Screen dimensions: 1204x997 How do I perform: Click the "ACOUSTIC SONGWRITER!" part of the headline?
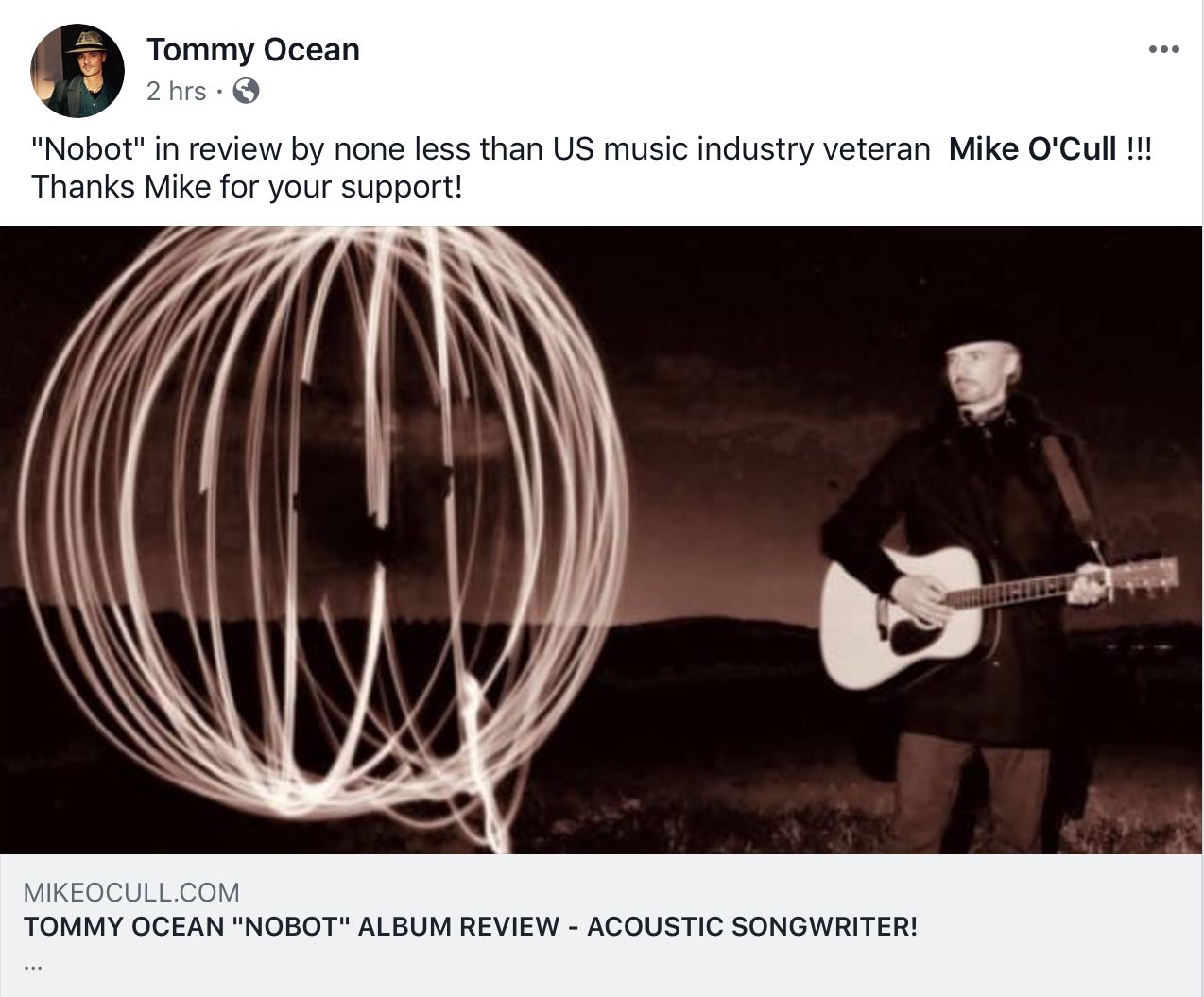(752, 926)
